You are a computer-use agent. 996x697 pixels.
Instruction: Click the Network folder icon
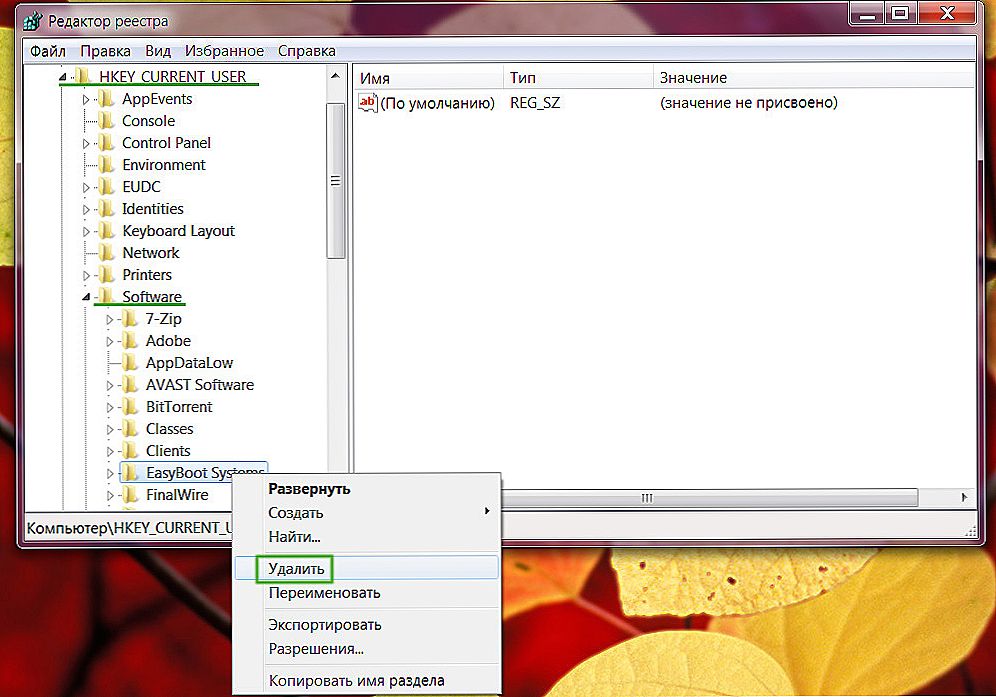click(107, 252)
